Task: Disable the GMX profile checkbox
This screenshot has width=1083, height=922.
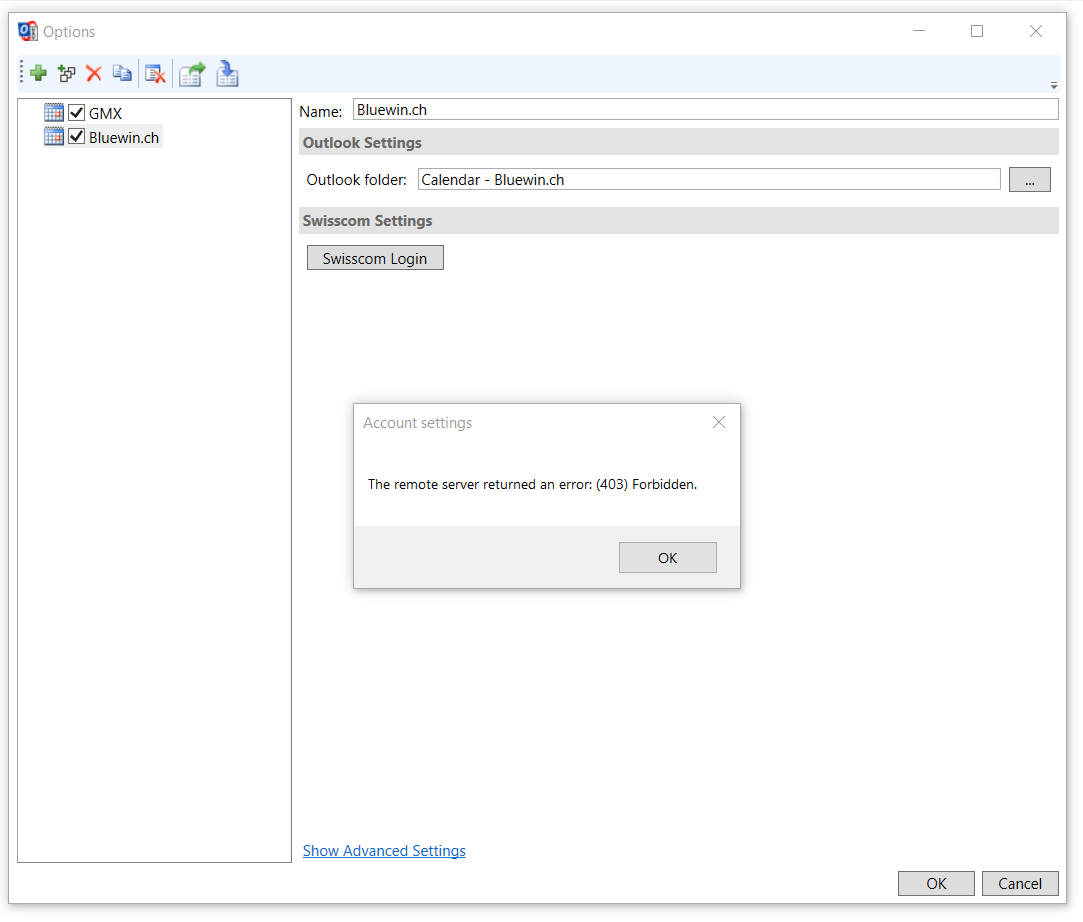Action: click(x=77, y=112)
